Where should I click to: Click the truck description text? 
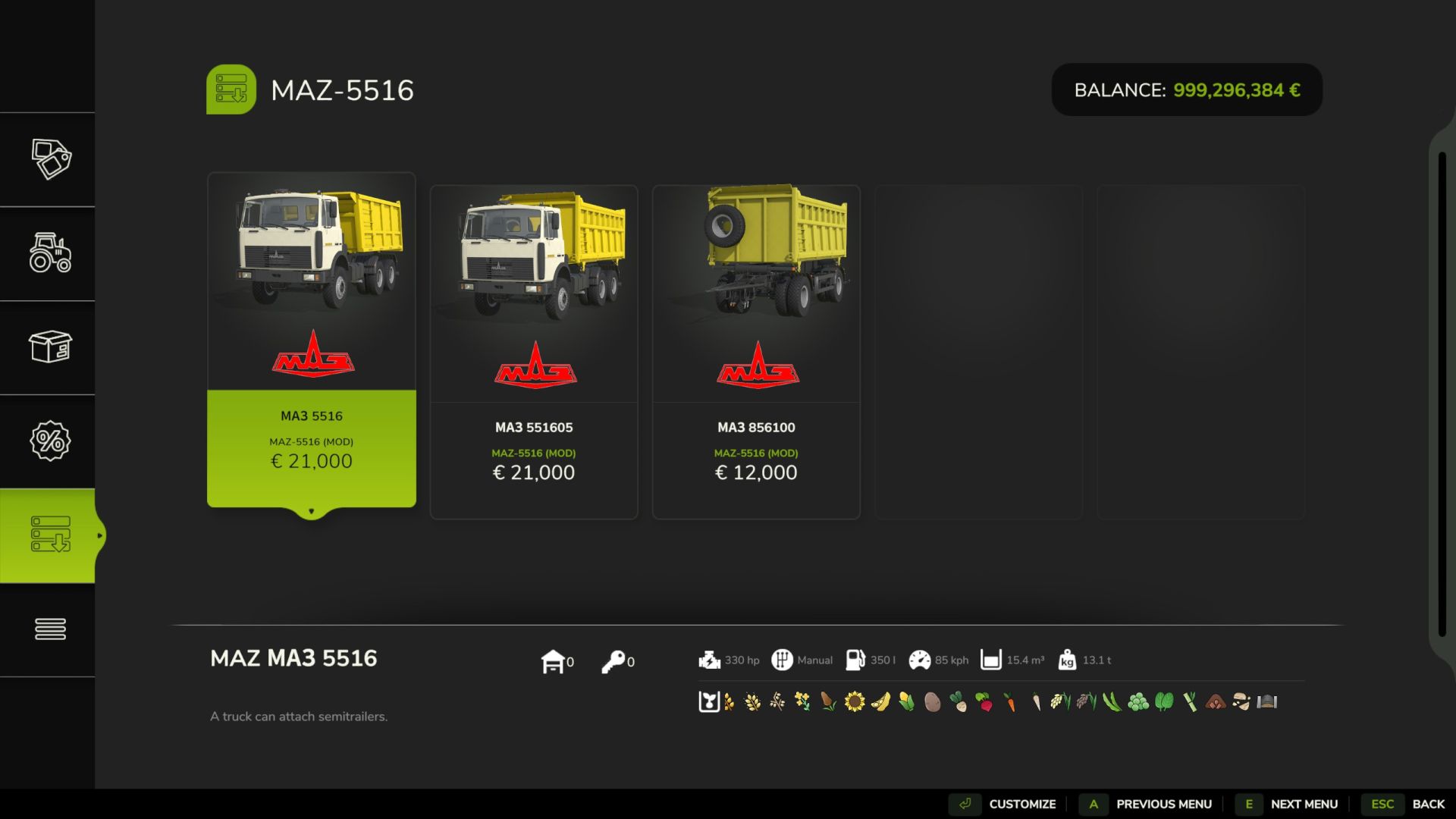299,717
